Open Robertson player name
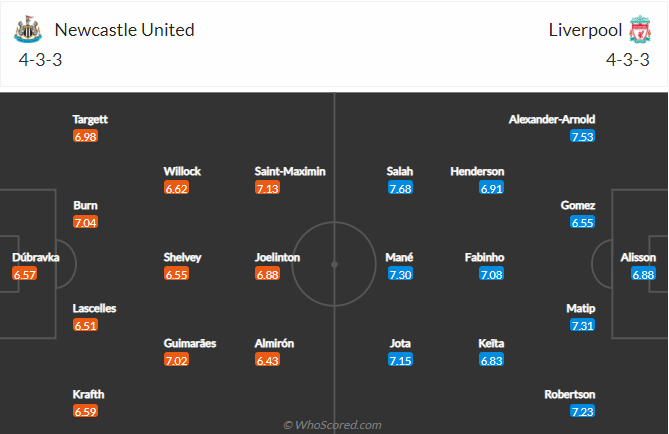 point(570,394)
